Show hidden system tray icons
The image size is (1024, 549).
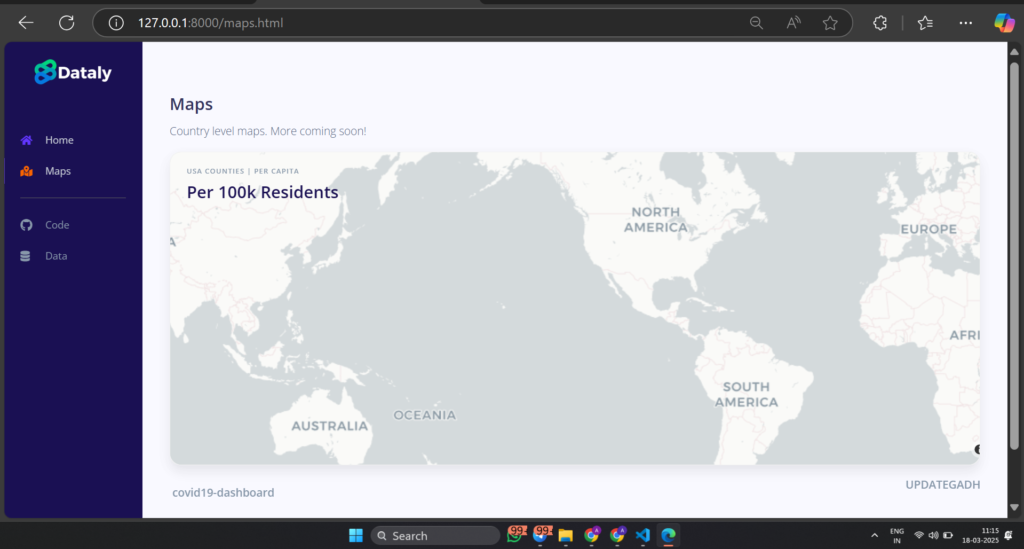pyautogui.click(x=874, y=535)
